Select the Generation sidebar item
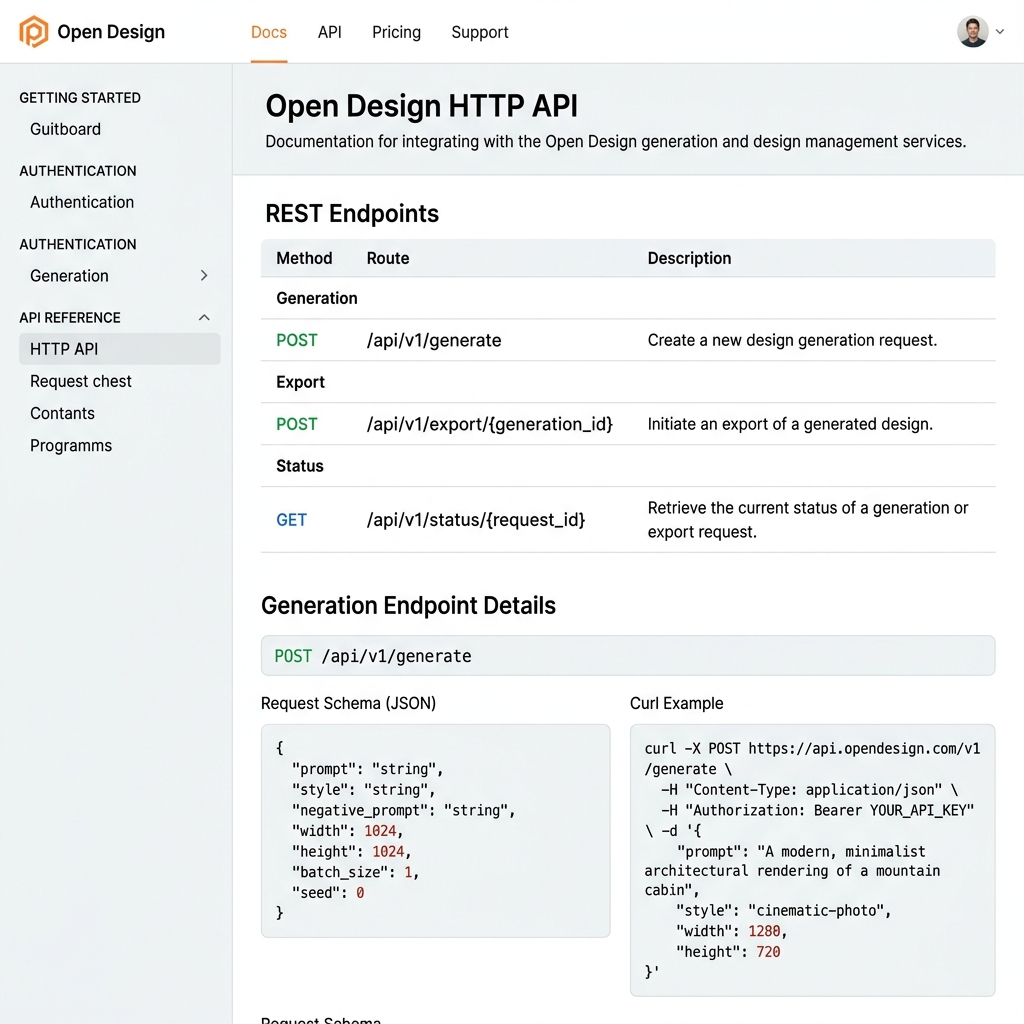Screen dimensions: 1024x1024 coord(69,276)
